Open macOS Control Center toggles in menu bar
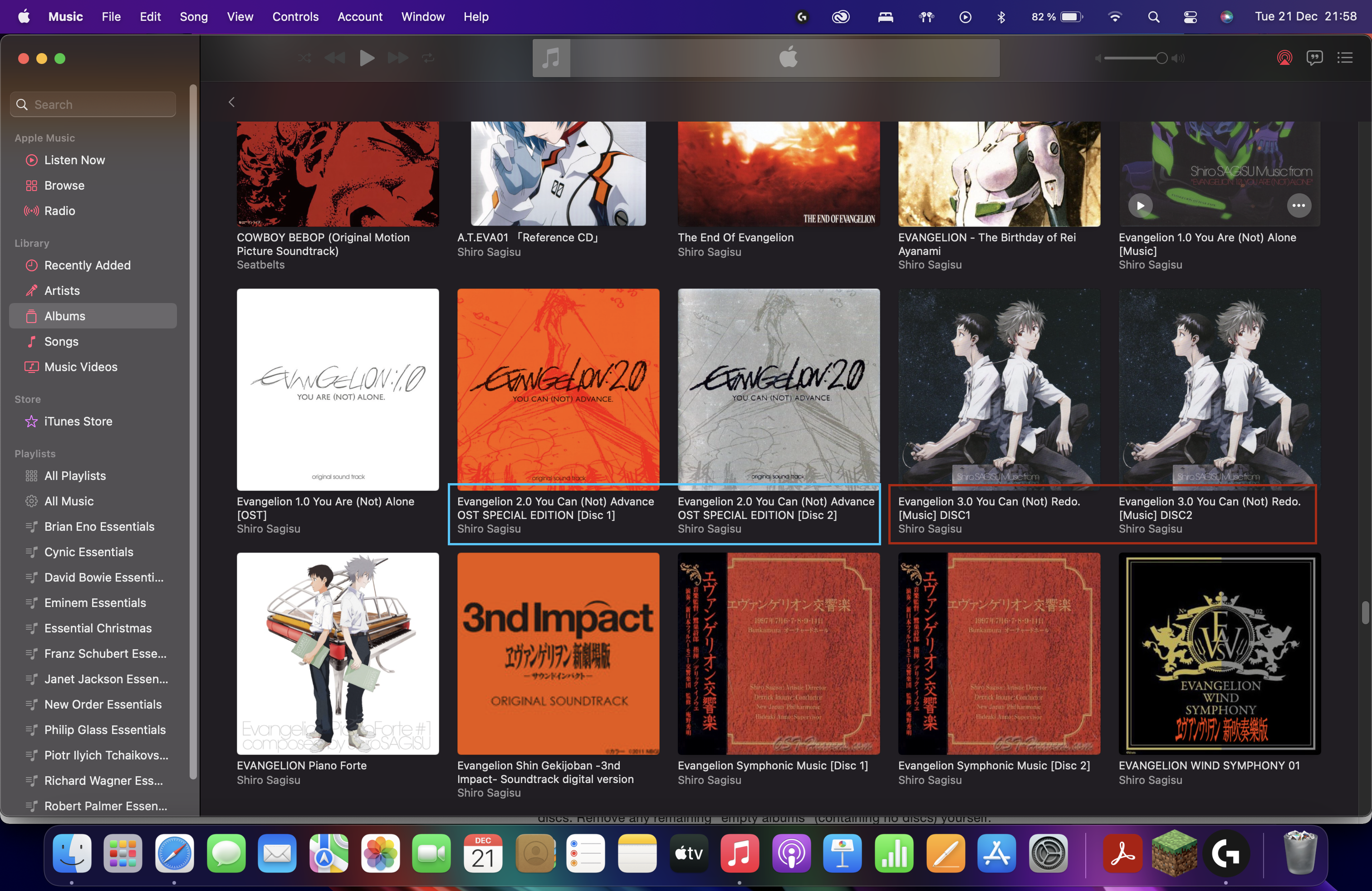This screenshot has width=1372, height=891. pyautogui.click(x=1190, y=17)
